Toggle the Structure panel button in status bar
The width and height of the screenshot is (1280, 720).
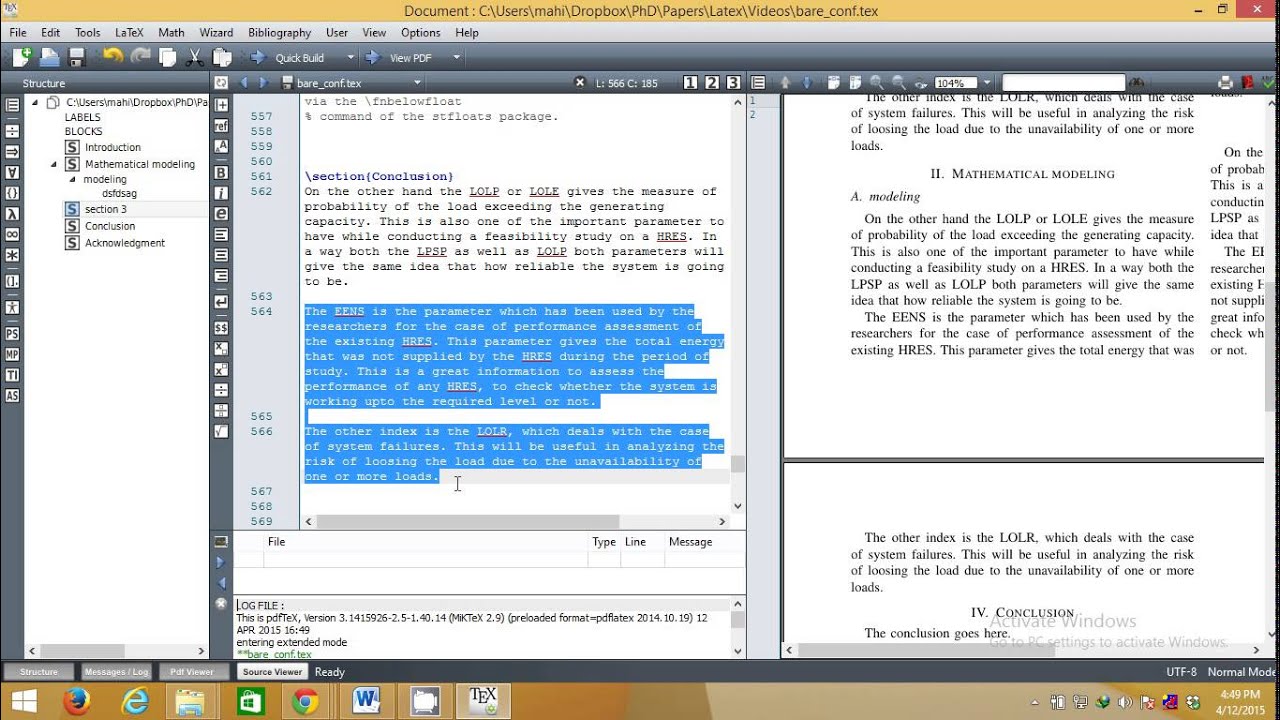(39, 672)
